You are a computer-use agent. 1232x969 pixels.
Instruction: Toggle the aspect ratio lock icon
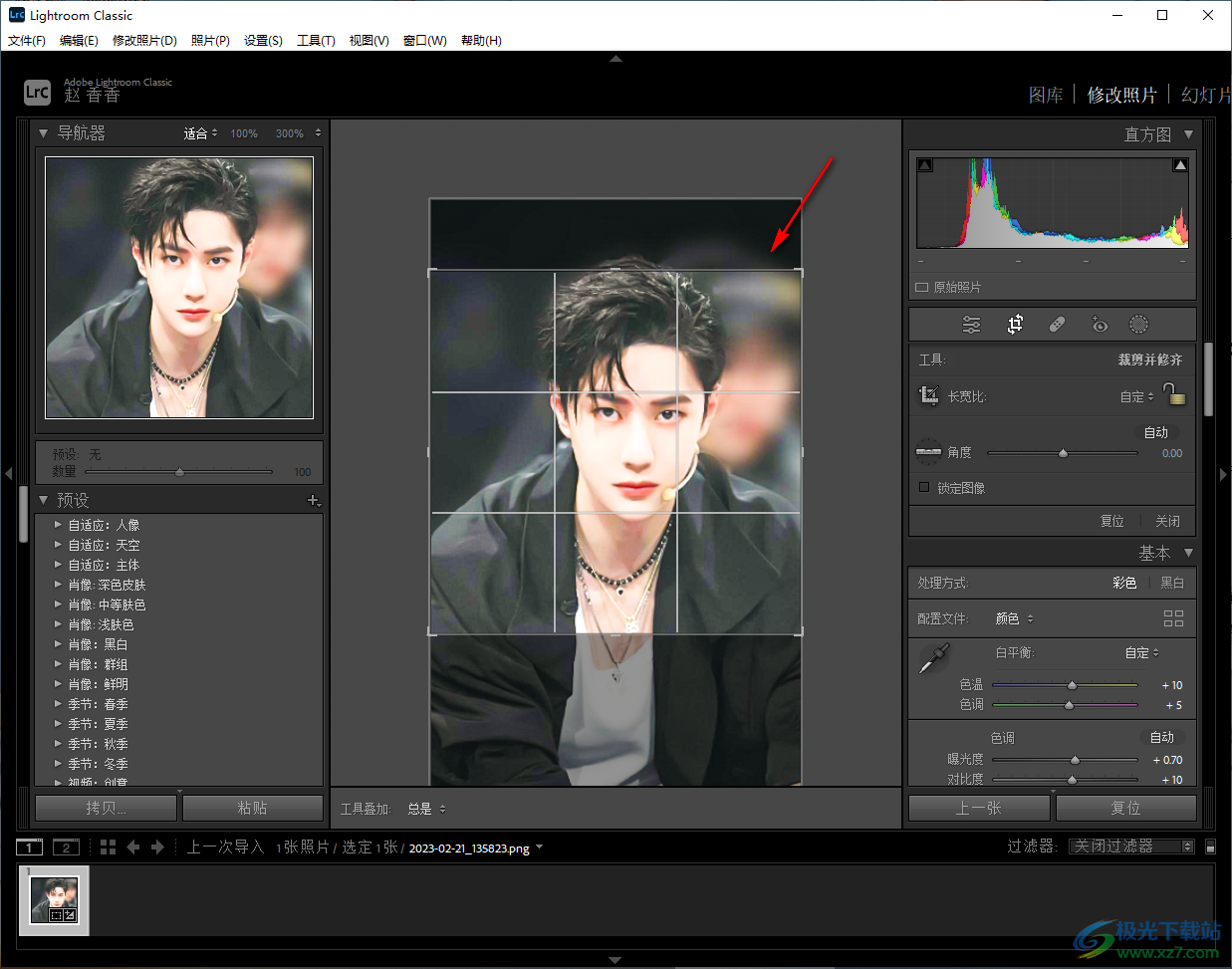pos(1174,394)
